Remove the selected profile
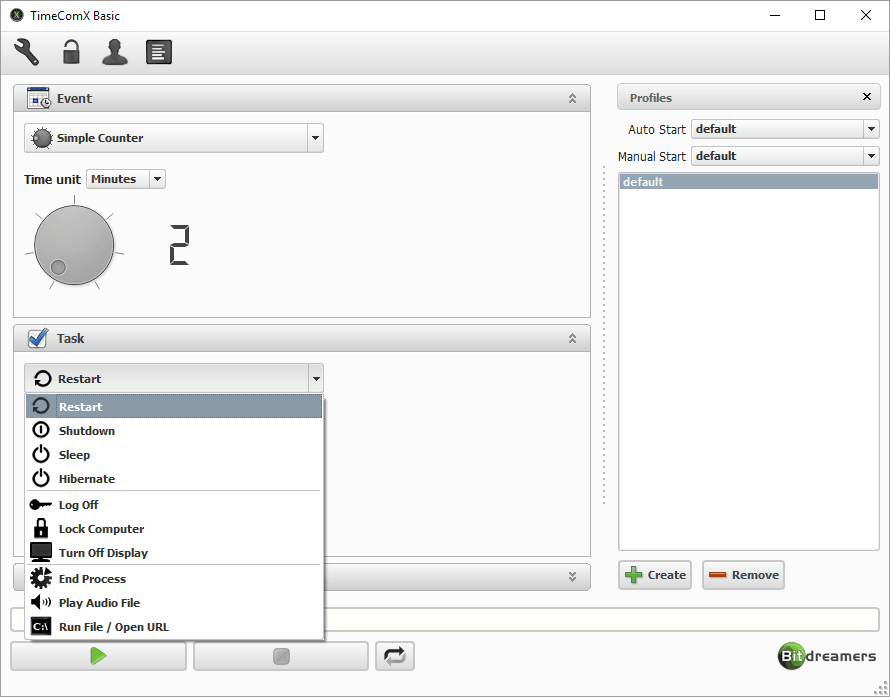Viewport: 890px width, 697px height. [x=744, y=575]
